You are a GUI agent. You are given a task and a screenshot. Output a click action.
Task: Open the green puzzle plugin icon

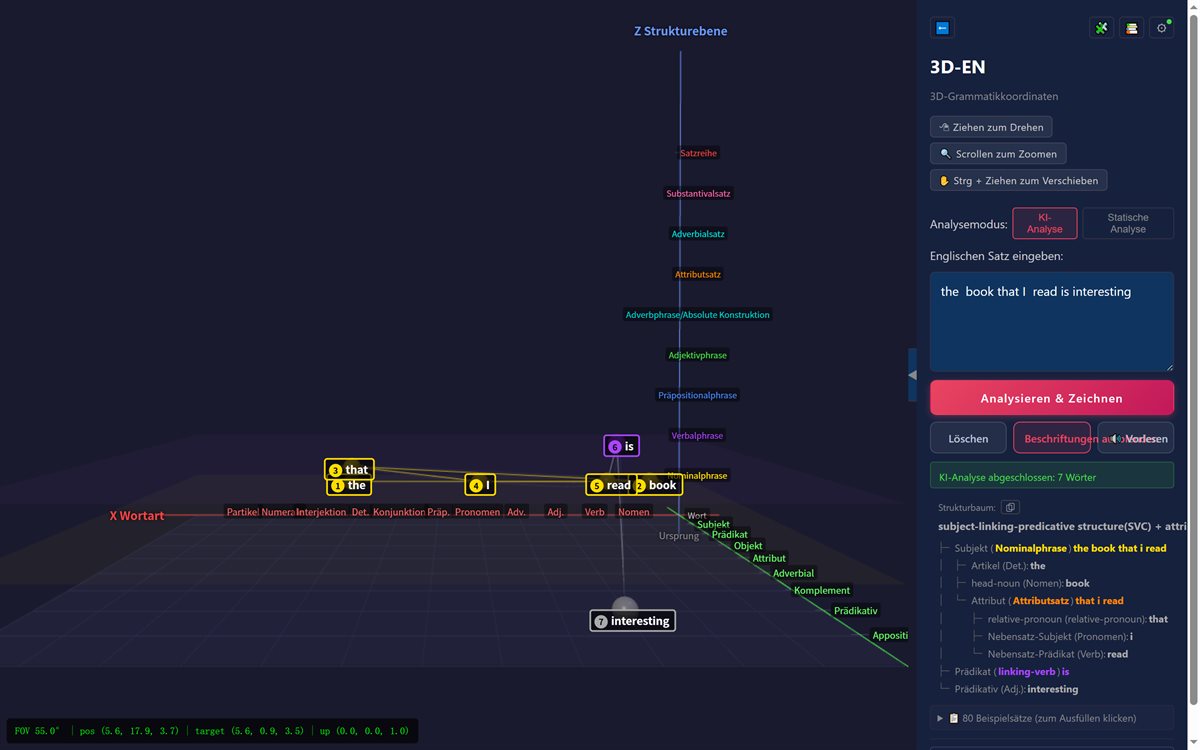coord(1101,28)
